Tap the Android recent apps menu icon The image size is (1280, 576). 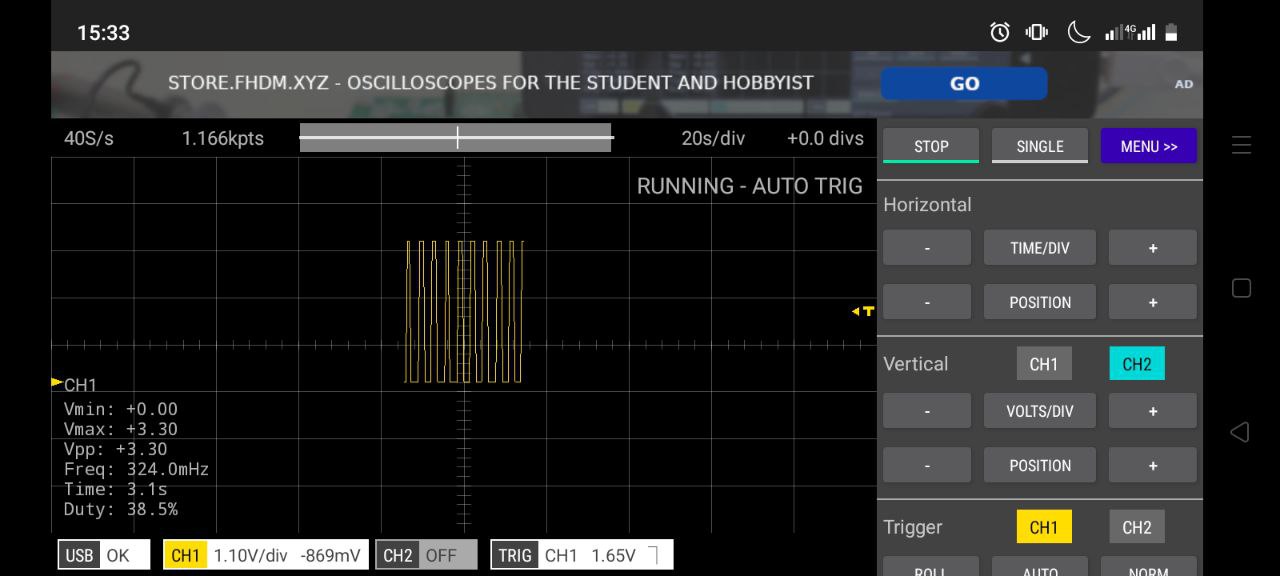pyautogui.click(x=1241, y=146)
